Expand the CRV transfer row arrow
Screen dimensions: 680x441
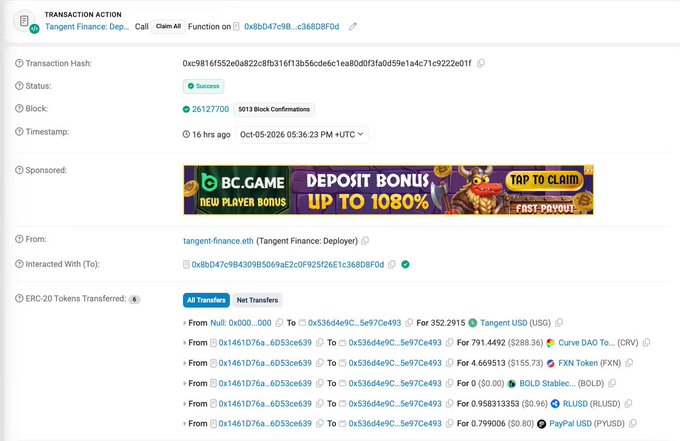(185, 343)
